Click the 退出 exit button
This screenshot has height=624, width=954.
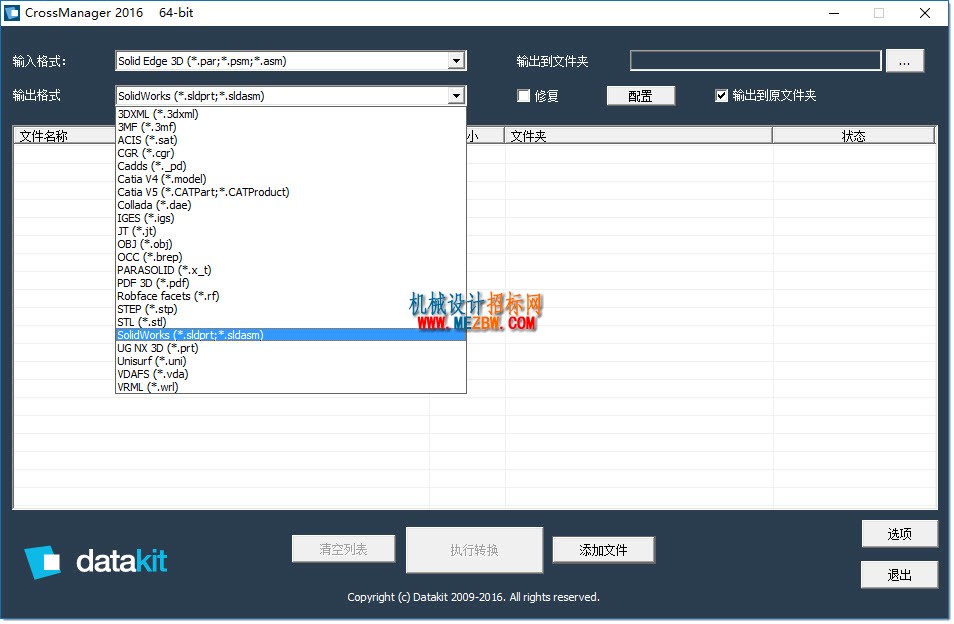coord(899,575)
